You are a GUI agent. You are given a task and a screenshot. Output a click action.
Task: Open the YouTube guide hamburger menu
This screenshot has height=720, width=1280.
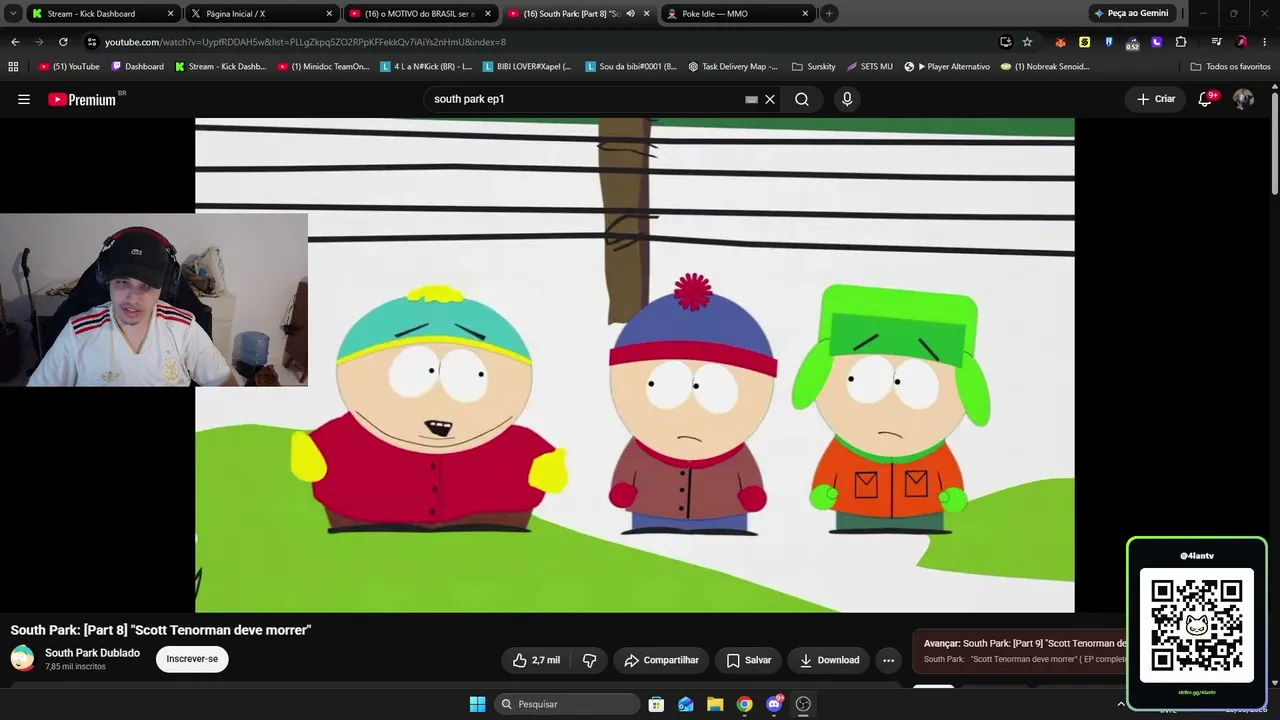24,99
